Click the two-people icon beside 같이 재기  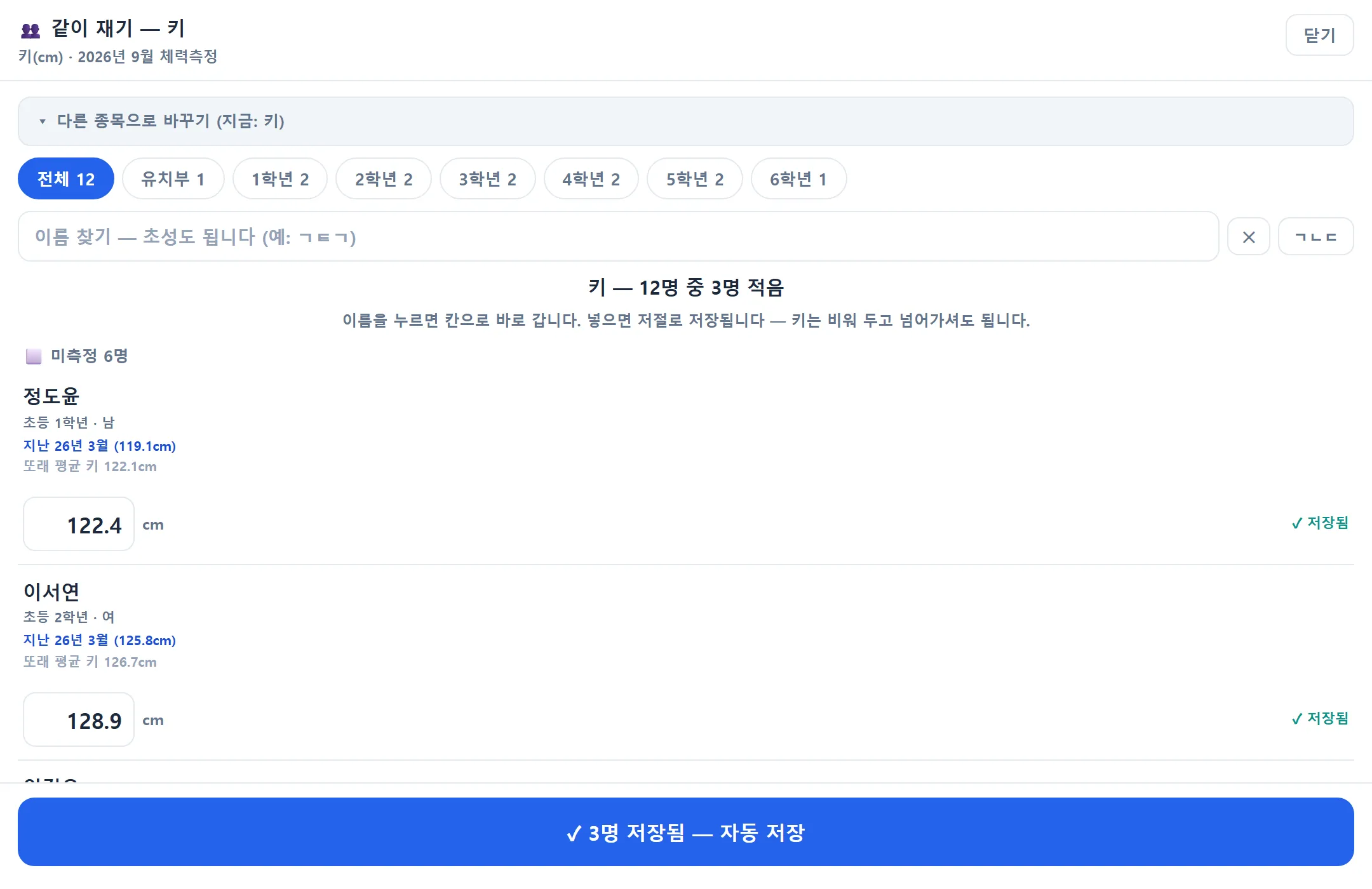pos(30,30)
